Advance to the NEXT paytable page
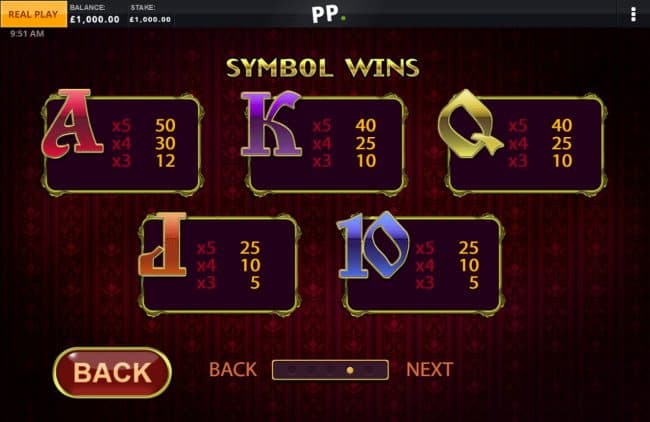This screenshot has width=650, height=422. pos(429,369)
